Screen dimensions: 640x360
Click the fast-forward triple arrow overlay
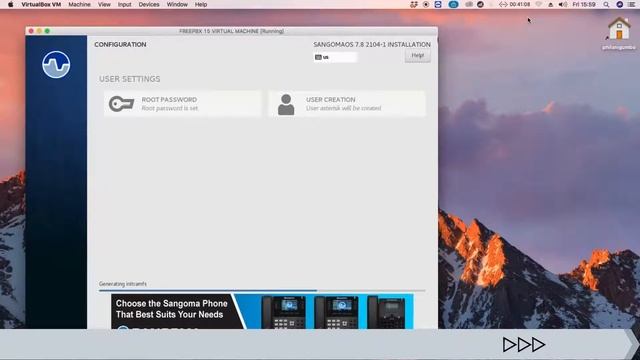pos(524,344)
